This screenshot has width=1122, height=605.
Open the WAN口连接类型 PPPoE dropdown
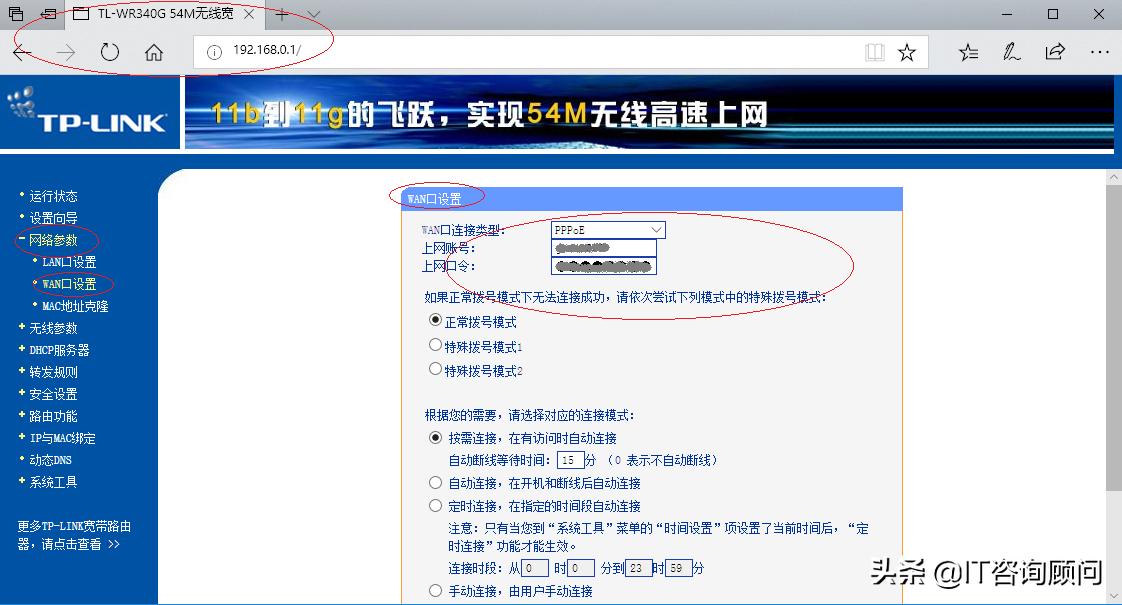pyautogui.click(x=605, y=229)
